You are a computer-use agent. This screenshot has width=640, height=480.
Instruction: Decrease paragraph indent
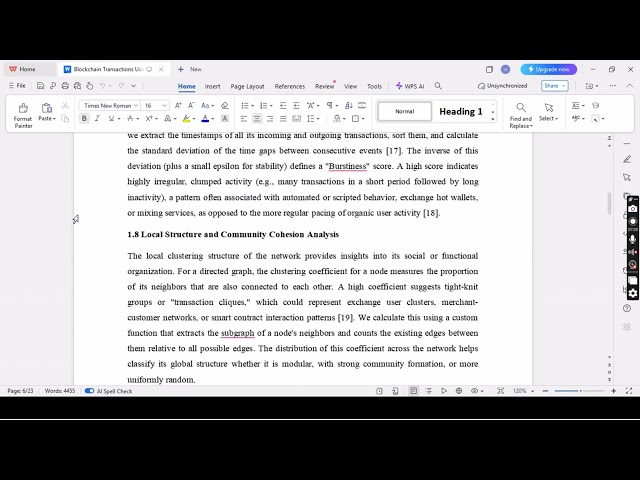coord(283,105)
